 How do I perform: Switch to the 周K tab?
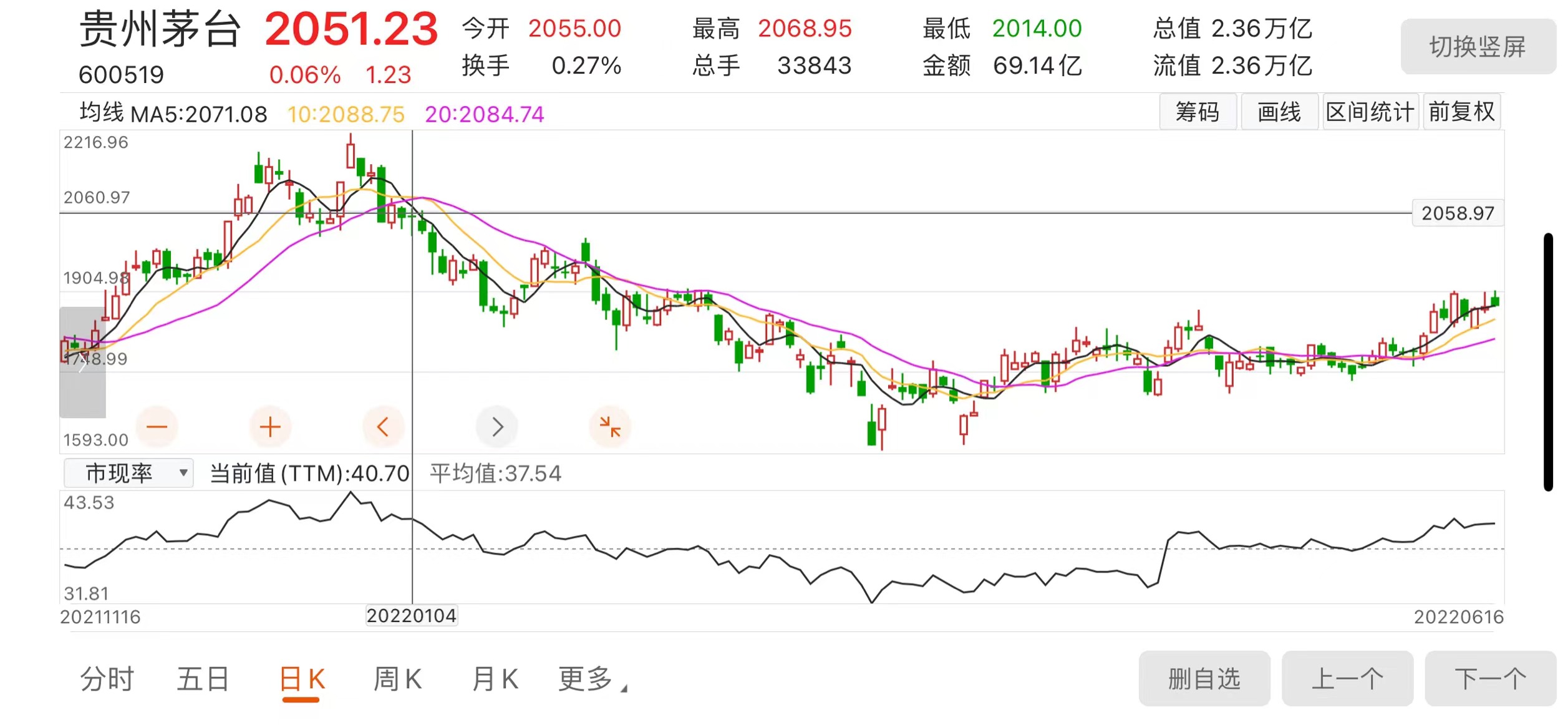(397, 679)
